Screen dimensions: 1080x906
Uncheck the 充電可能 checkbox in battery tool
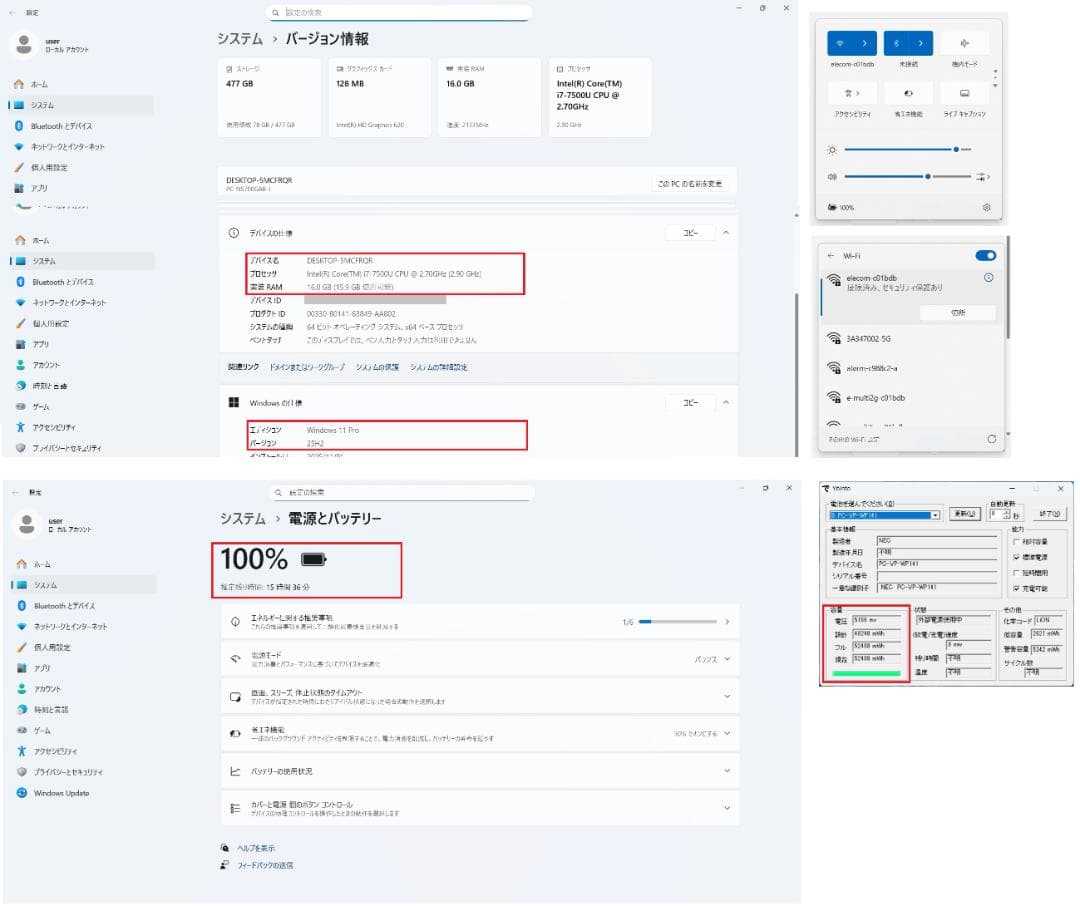pyautogui.click(x=1016, y=588)
